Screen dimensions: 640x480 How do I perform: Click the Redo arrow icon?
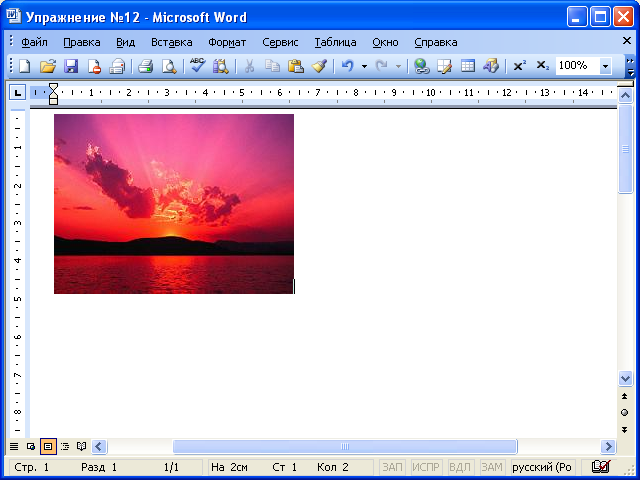tap(381, 66)
